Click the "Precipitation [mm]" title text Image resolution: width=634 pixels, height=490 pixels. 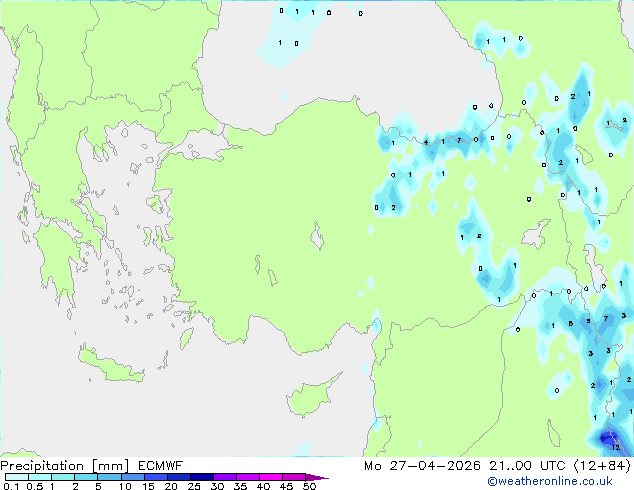point(65,466)
